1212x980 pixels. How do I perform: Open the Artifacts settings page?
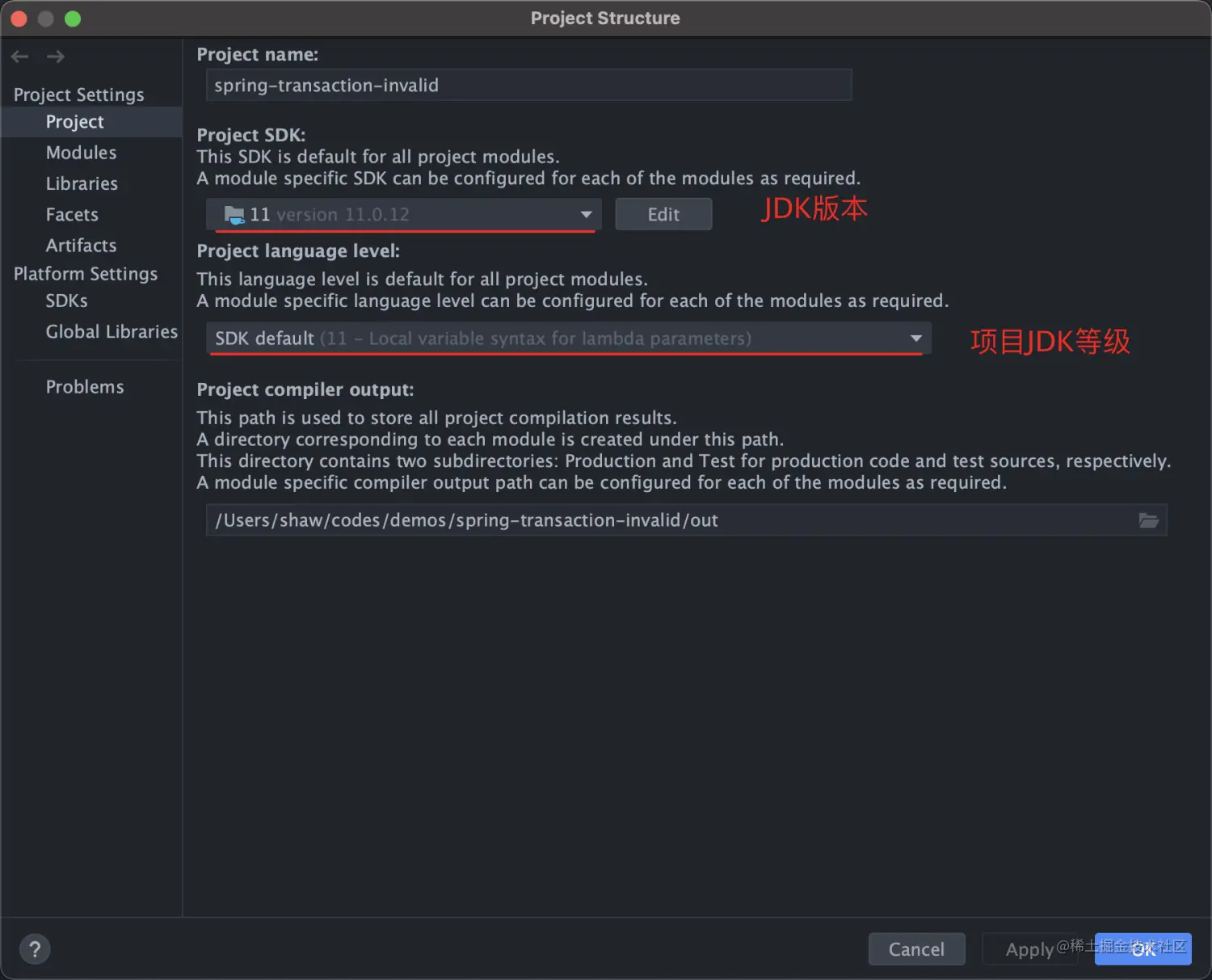coord(81,245)
